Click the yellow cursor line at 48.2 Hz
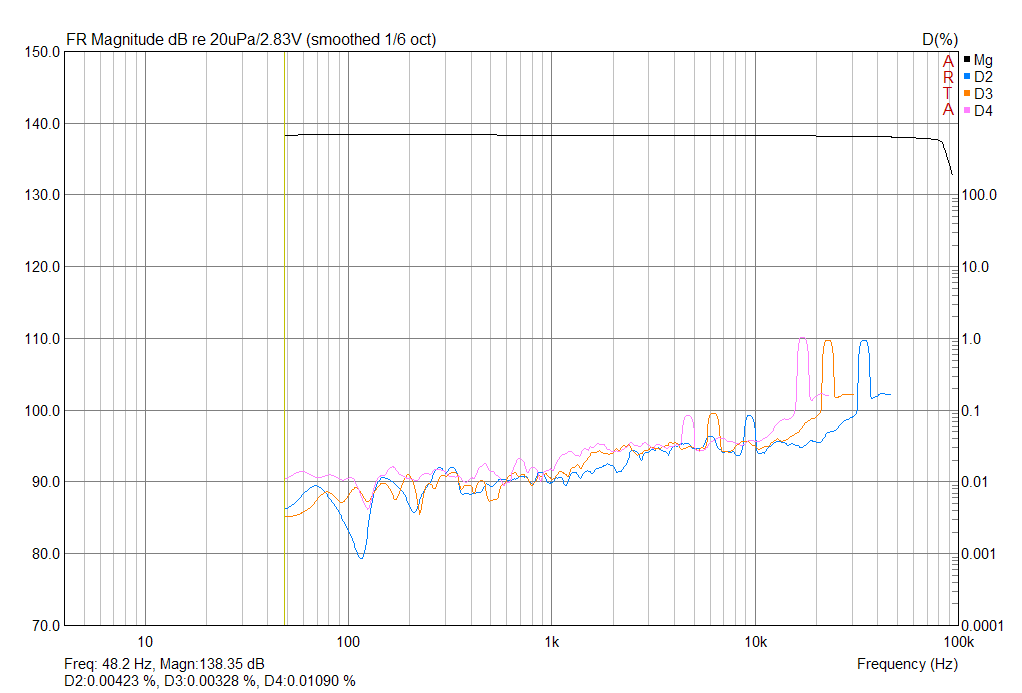Image resolution: width=1022 pixels, height=693 pixels. tap(285, 338)
